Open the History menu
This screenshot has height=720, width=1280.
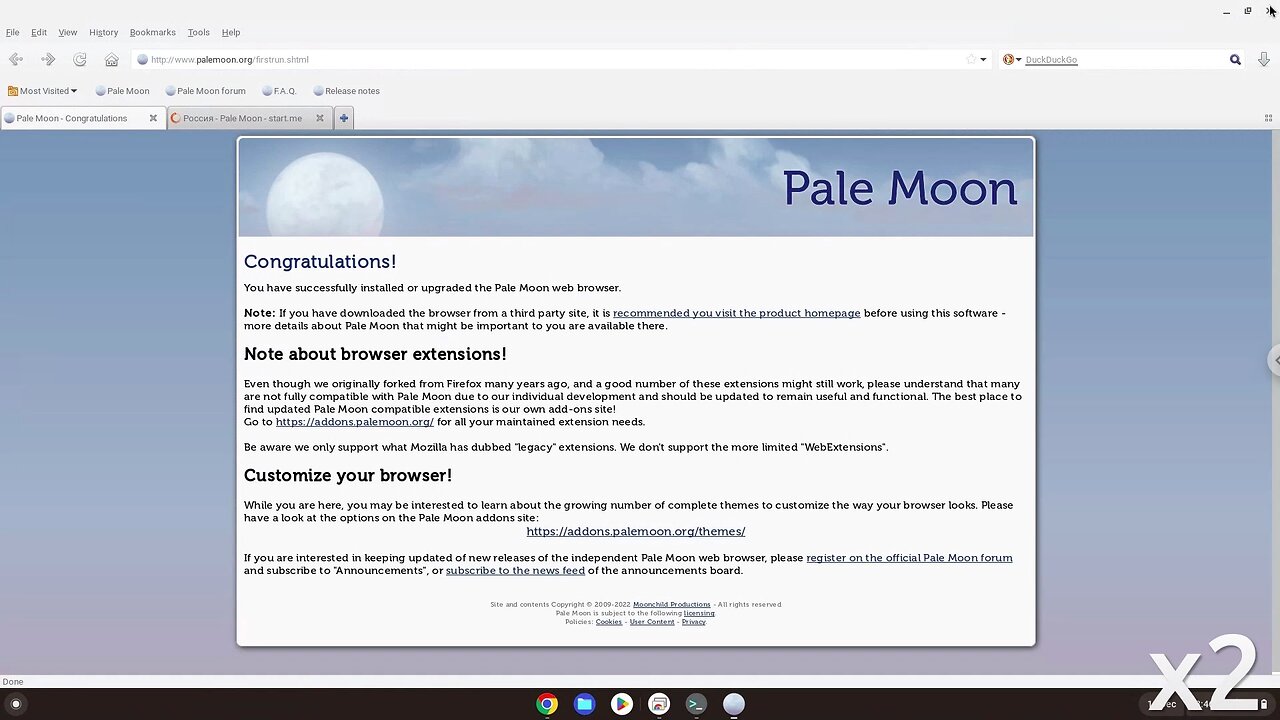coord(103,32)
